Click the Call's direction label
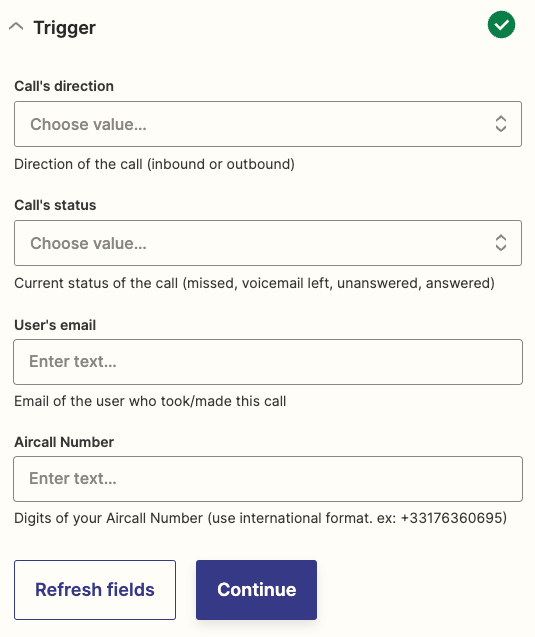 (x=64, y=86)
